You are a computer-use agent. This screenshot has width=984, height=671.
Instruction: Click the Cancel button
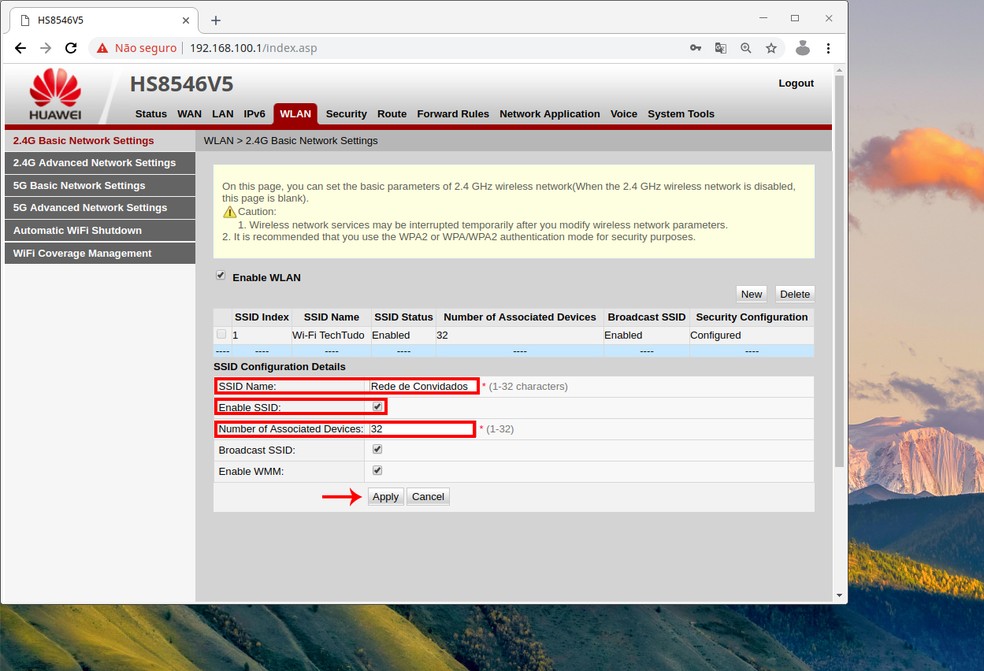pyautogui.click(x=428, y=497)
